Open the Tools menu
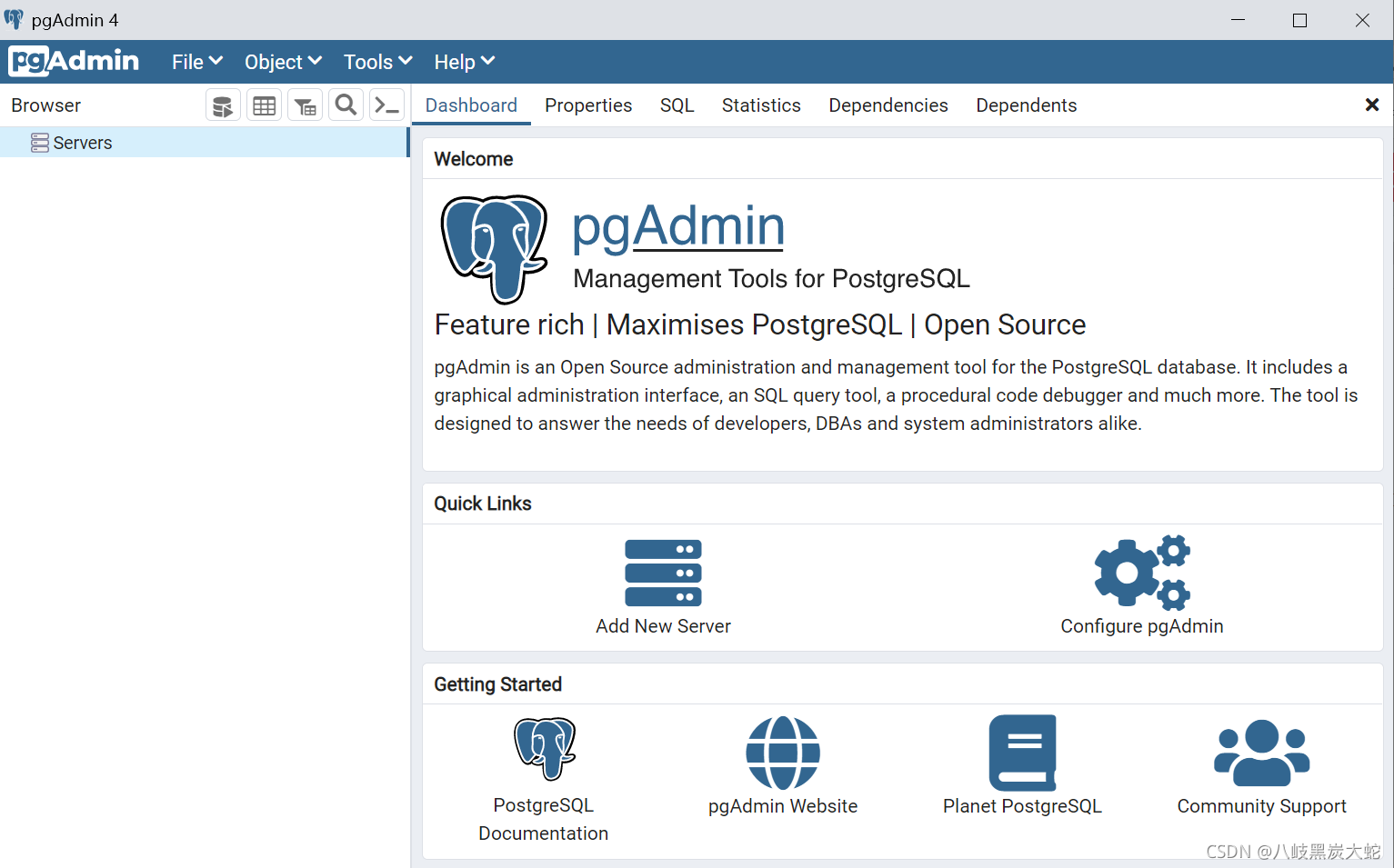Screen dimensions: 1394x868 tap(377, 62)
